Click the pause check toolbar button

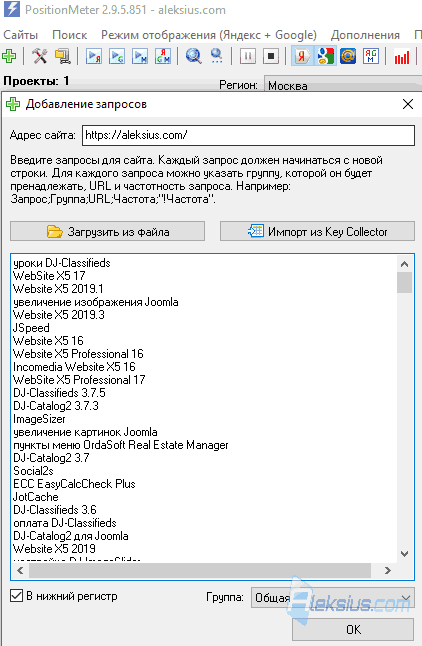tap(248, 56)
